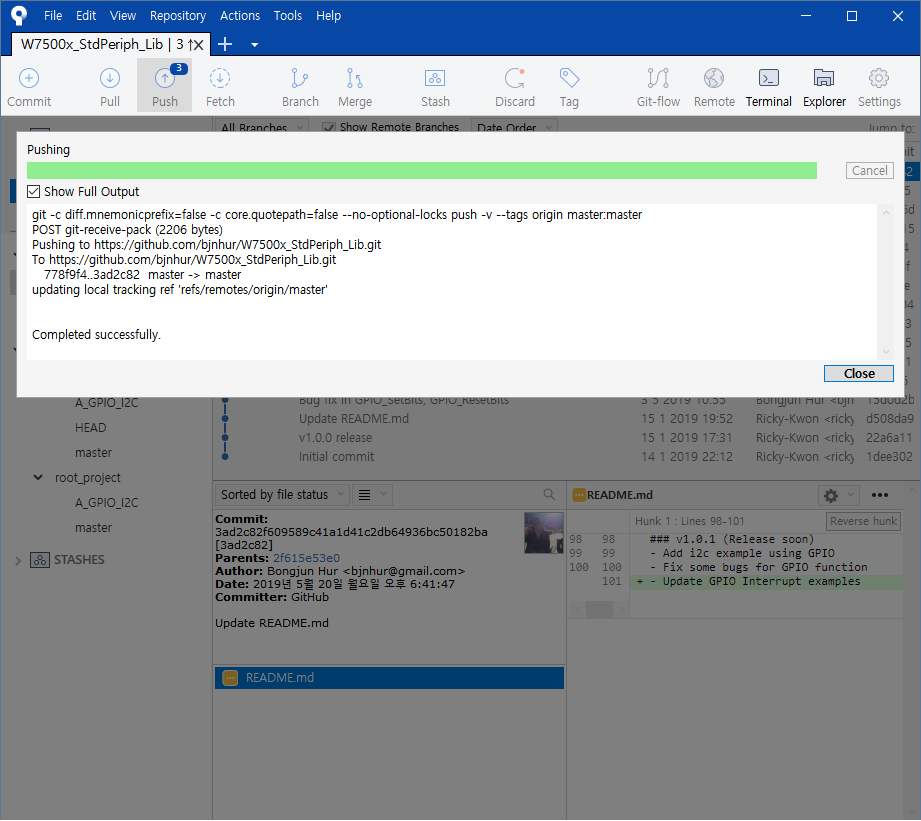Click the Reverse hunk button
The image size is (921, 821).
(863, 521)
